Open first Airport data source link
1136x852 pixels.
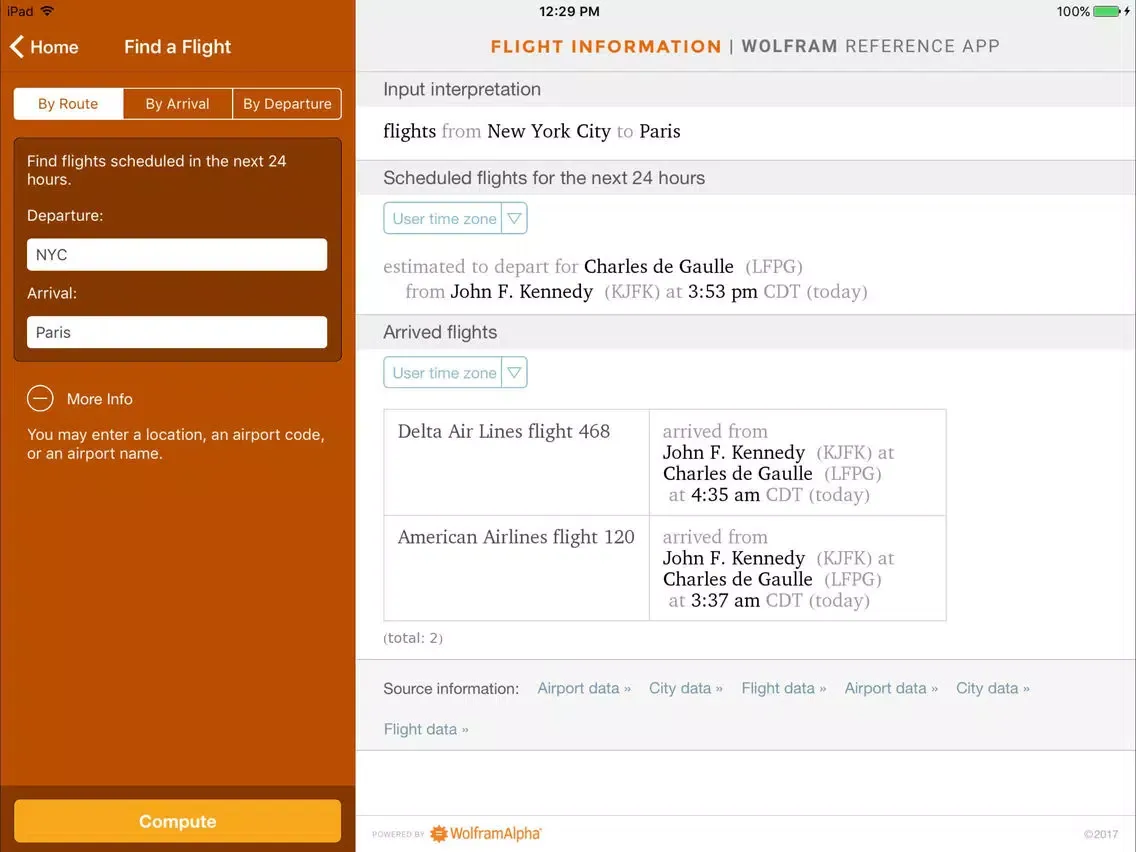584,688
